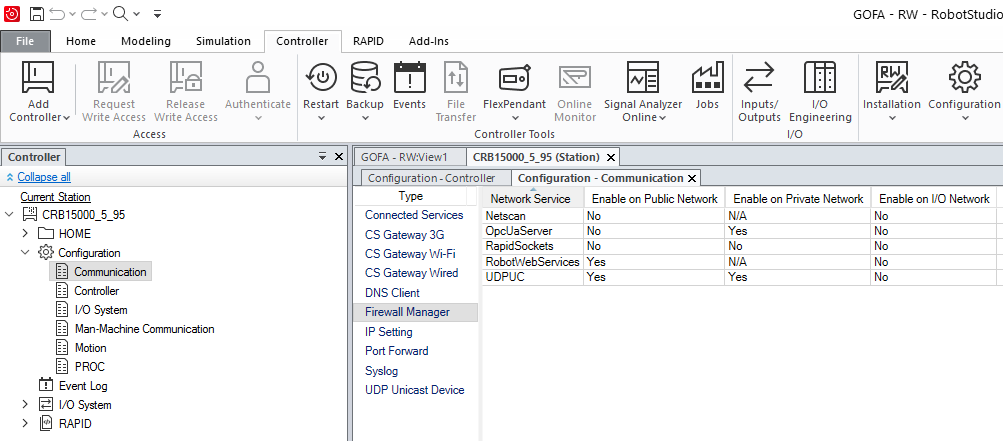Close the Configuration - Communication tab
This screenshot has height=441, width=1003.
pos(691,178)
